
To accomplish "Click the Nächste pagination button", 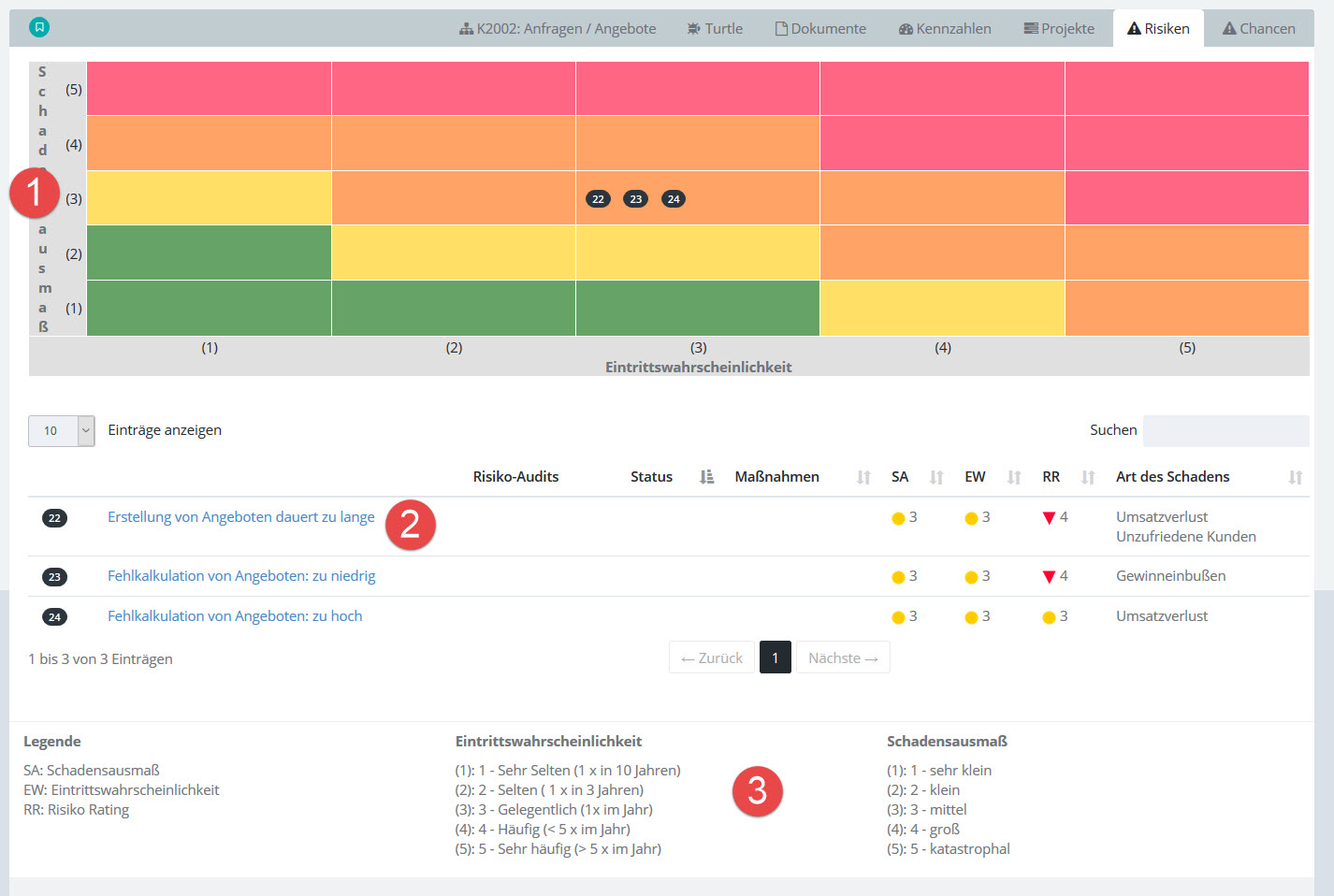I will tap(843, 658).
